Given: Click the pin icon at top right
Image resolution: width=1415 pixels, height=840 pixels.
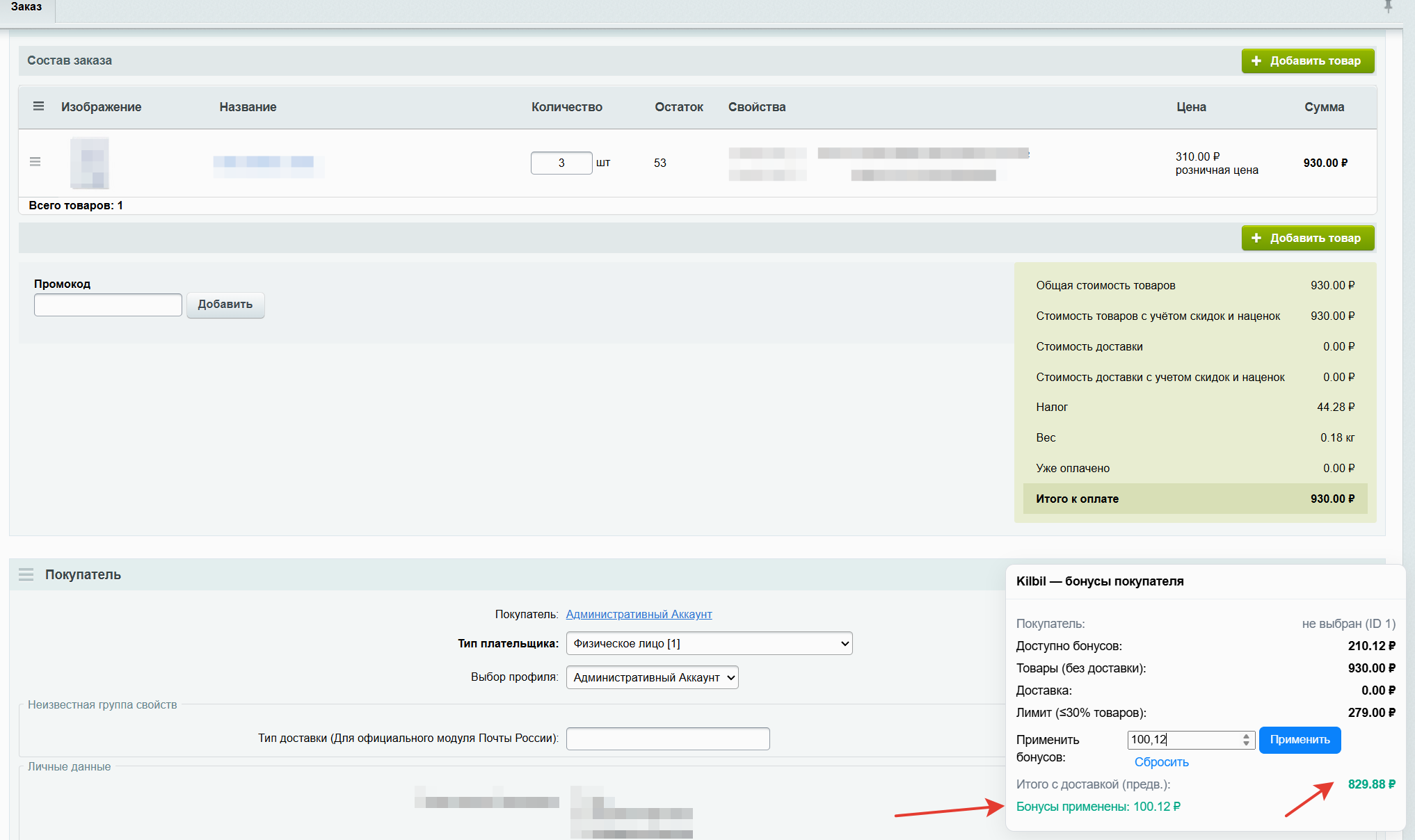Looking at the screenshot, I should click(1388, 6).
